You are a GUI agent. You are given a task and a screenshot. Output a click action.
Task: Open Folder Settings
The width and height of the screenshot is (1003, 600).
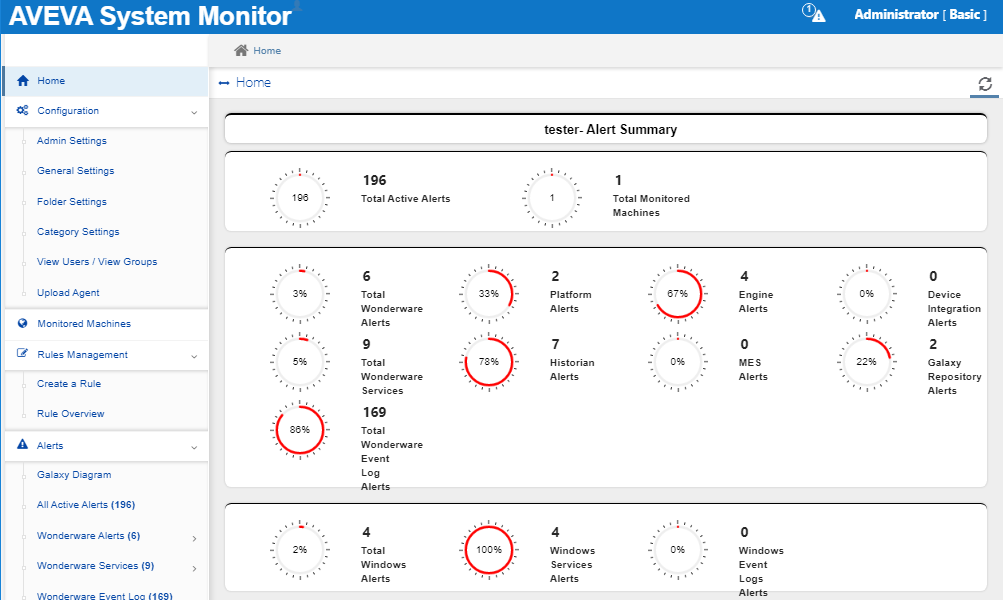pos(72,201)
